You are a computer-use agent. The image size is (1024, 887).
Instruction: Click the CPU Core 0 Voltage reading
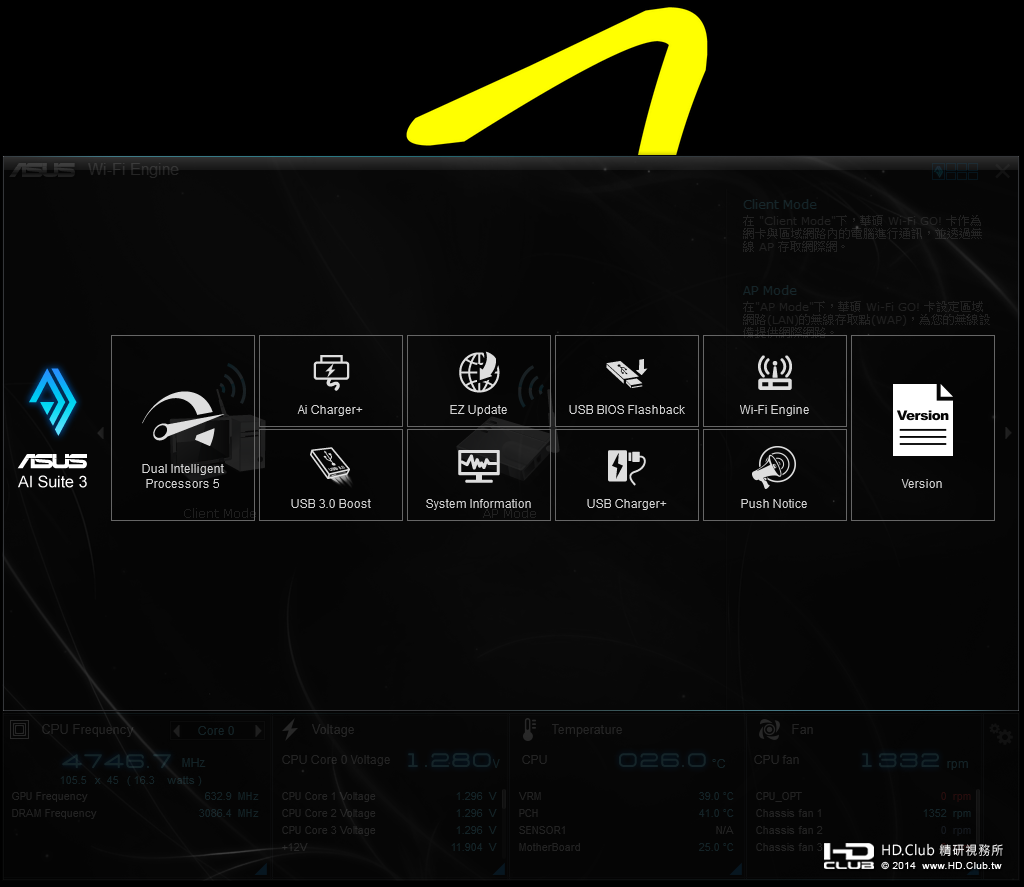click(x=453, y=760)
